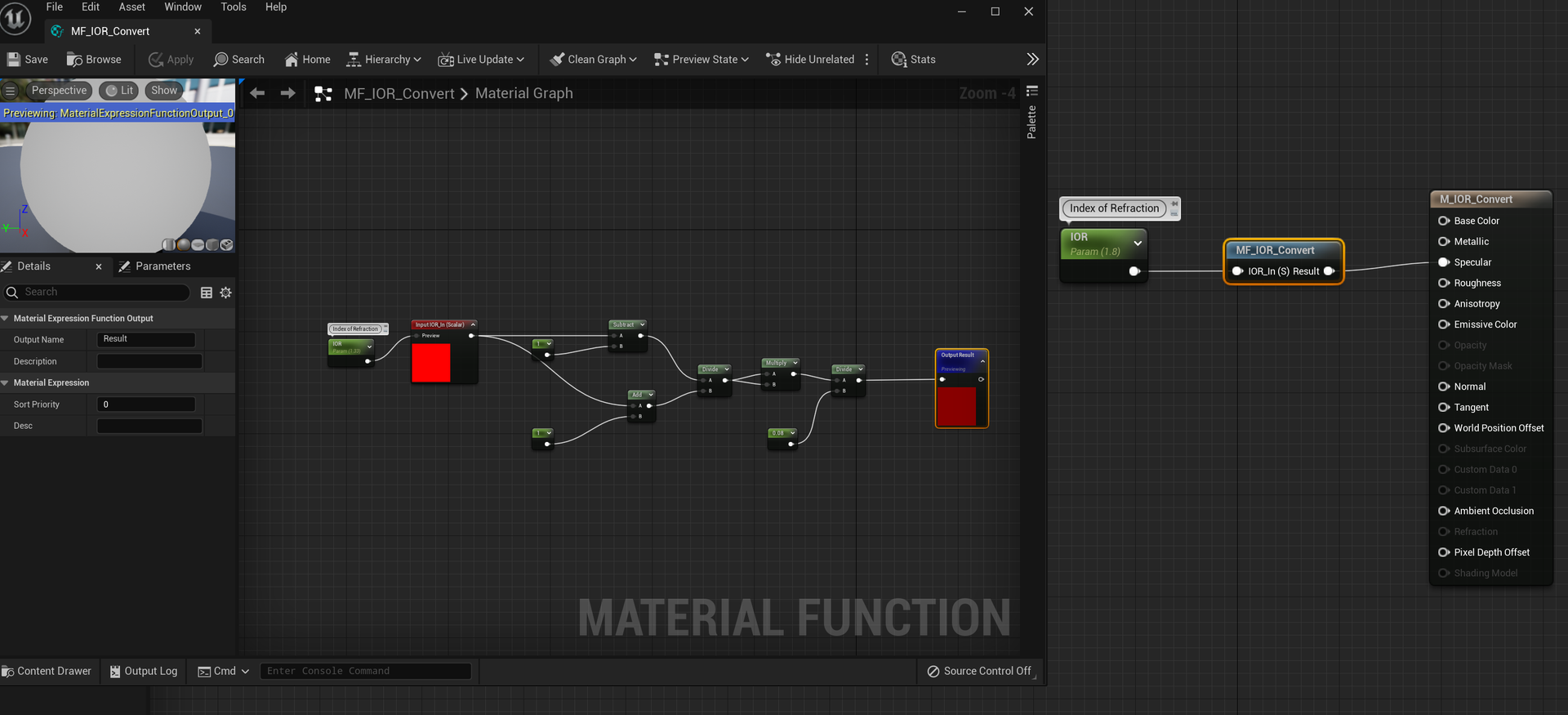Open the Edit menu
The height and width of the screenshot is (715, 1568).
tap(91, 7)
